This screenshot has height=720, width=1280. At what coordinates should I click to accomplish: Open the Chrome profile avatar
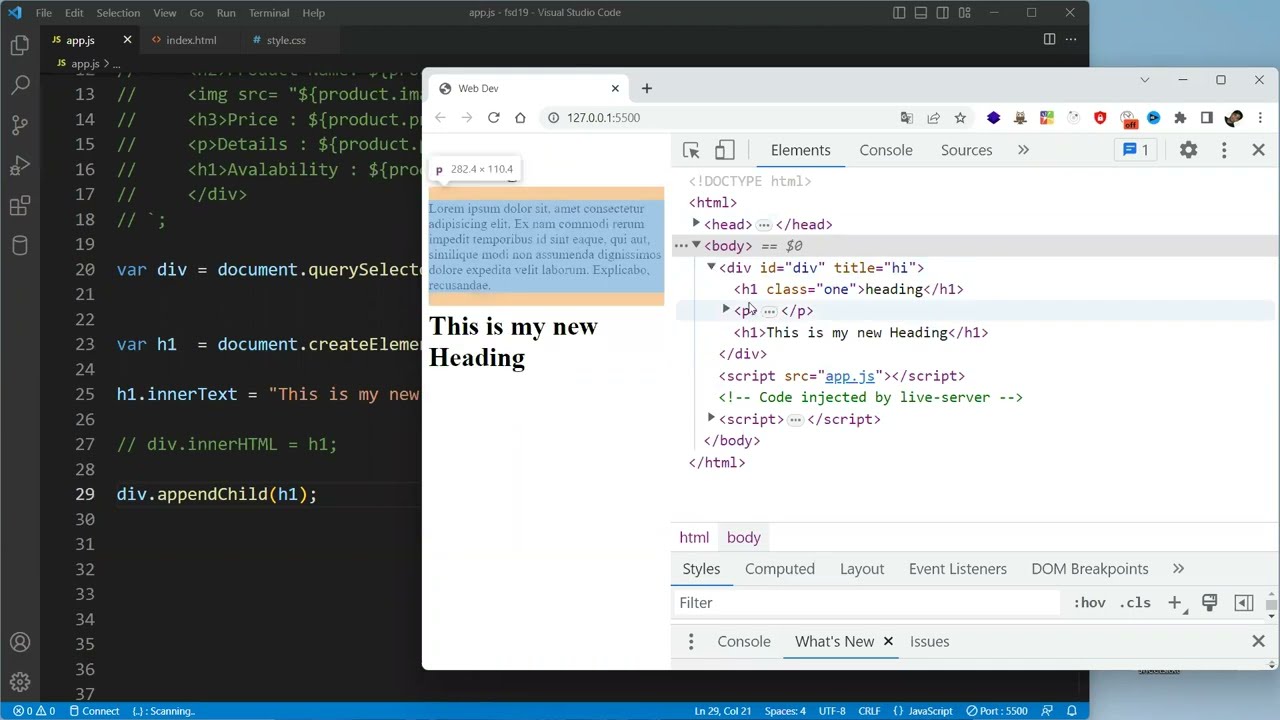coord(1234,118)
